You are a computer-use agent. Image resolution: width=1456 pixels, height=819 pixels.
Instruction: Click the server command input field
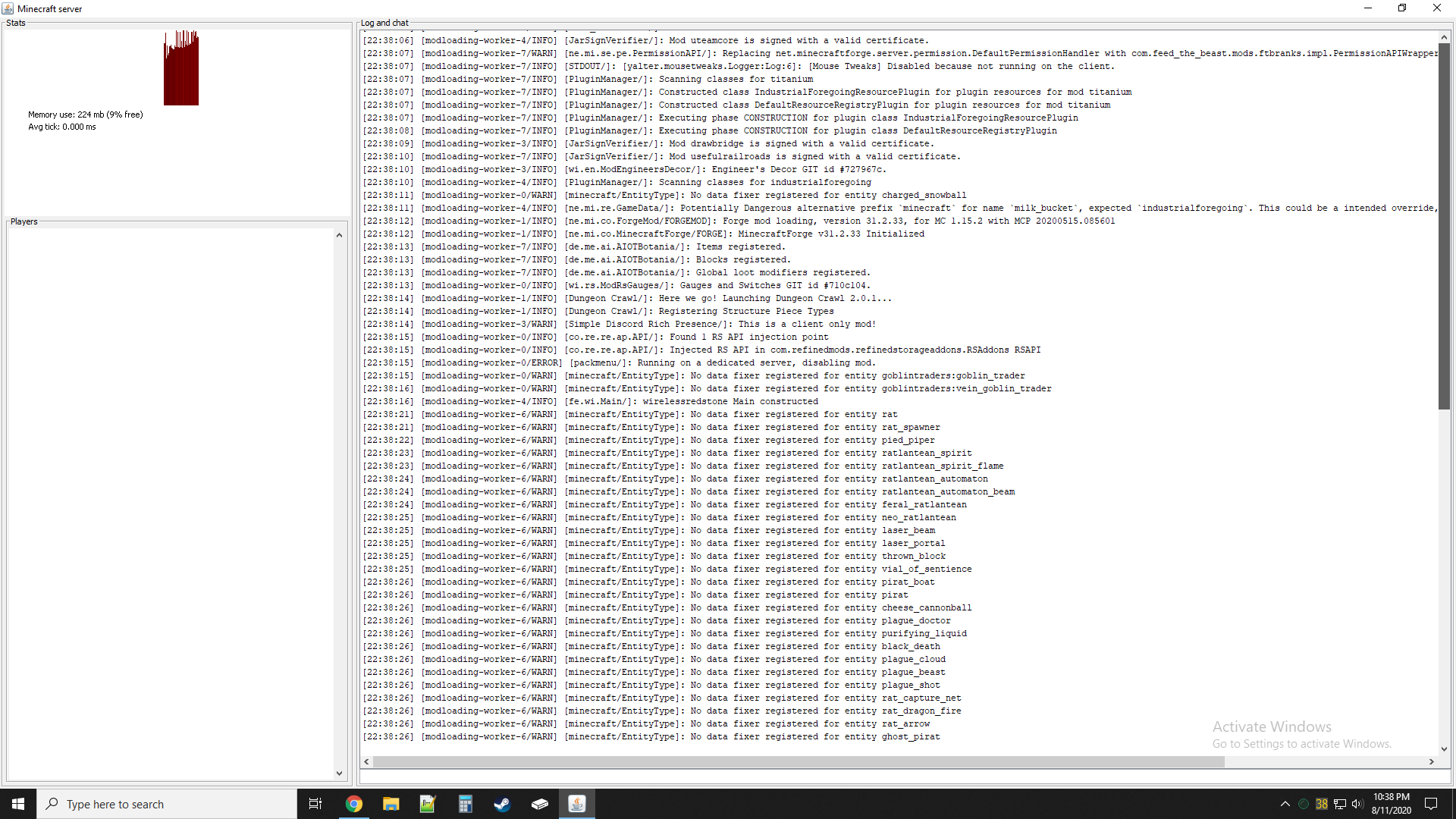pyautogui.click(x=905, y=777)
